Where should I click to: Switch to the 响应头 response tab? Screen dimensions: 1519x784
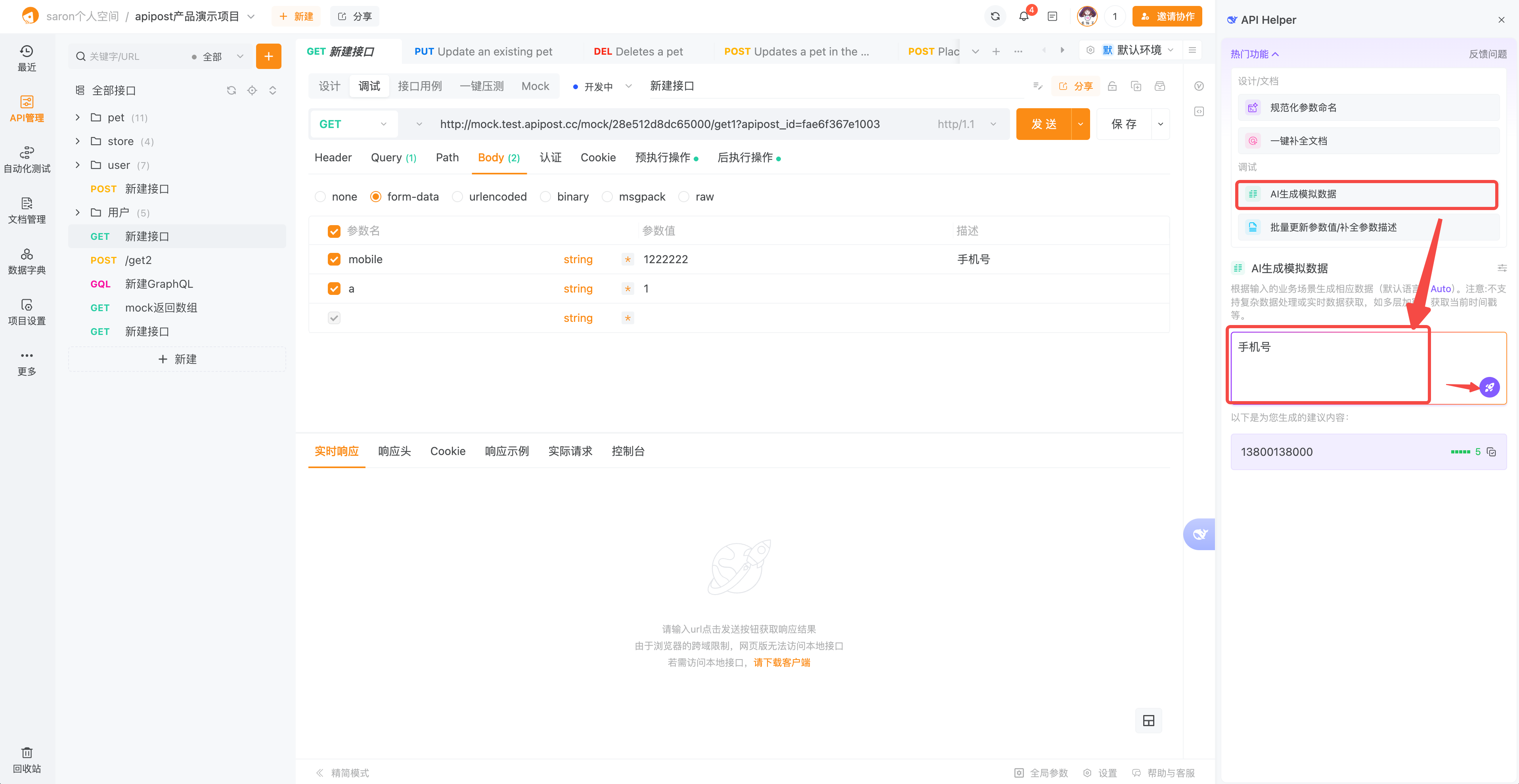[x=394, y=451]
